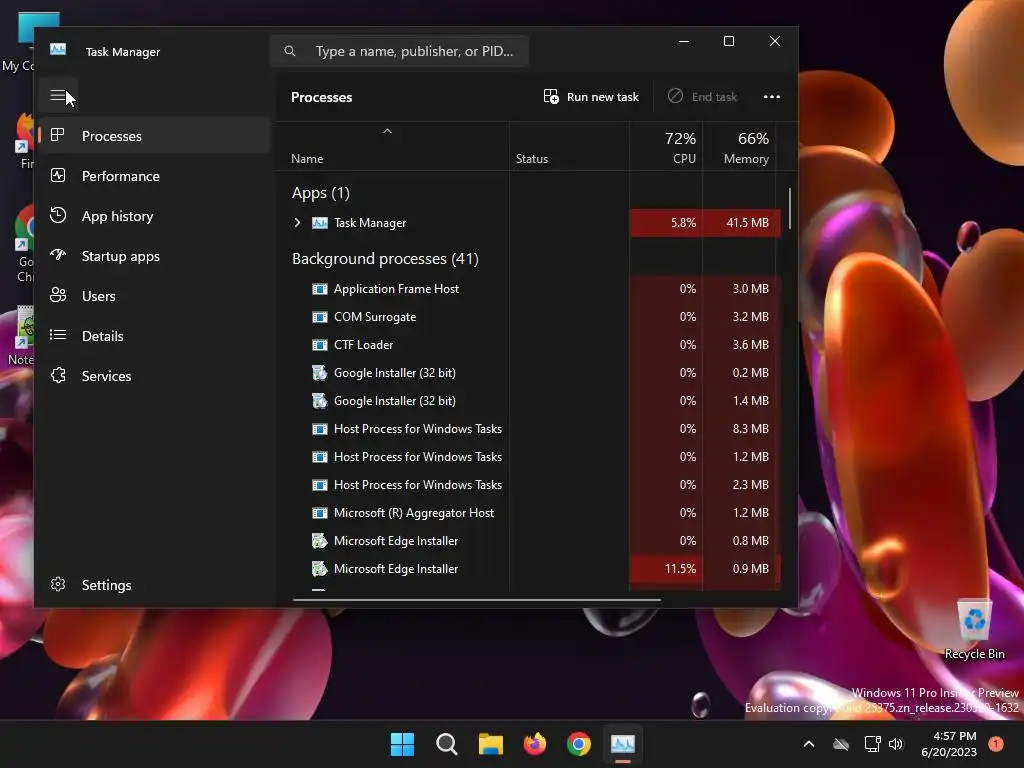This screenshot has width=1024, height=768.
Task: Open Windows Start menu
Action: pyautogui.click(x=402, y=744)
